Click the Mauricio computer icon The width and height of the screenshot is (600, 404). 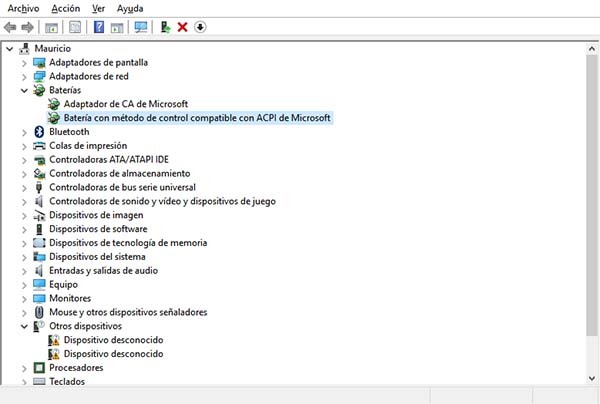point(24,49)
